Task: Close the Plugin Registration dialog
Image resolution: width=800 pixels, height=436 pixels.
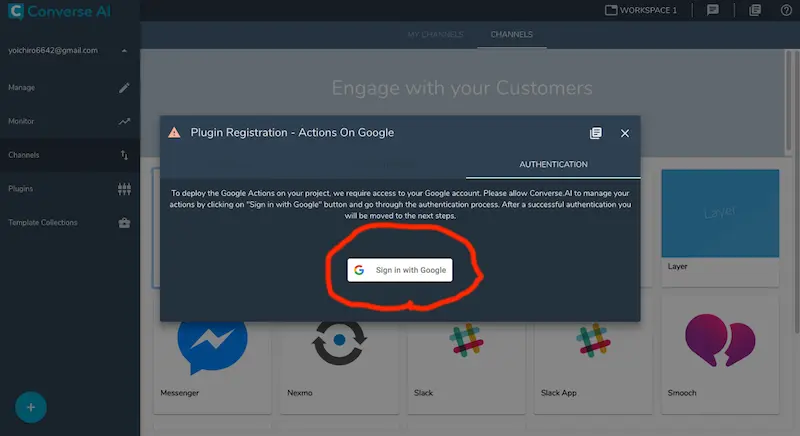Action: click(624, 133)
